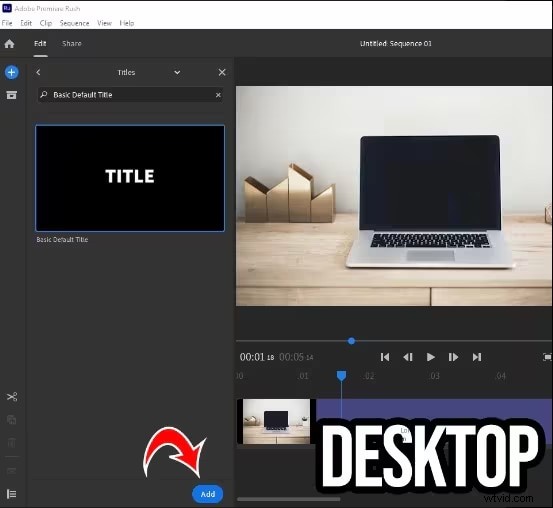Image resolution: width=553 pixels, height=508 pixels.
Task: Open the File menu
Action: point(7,23)
